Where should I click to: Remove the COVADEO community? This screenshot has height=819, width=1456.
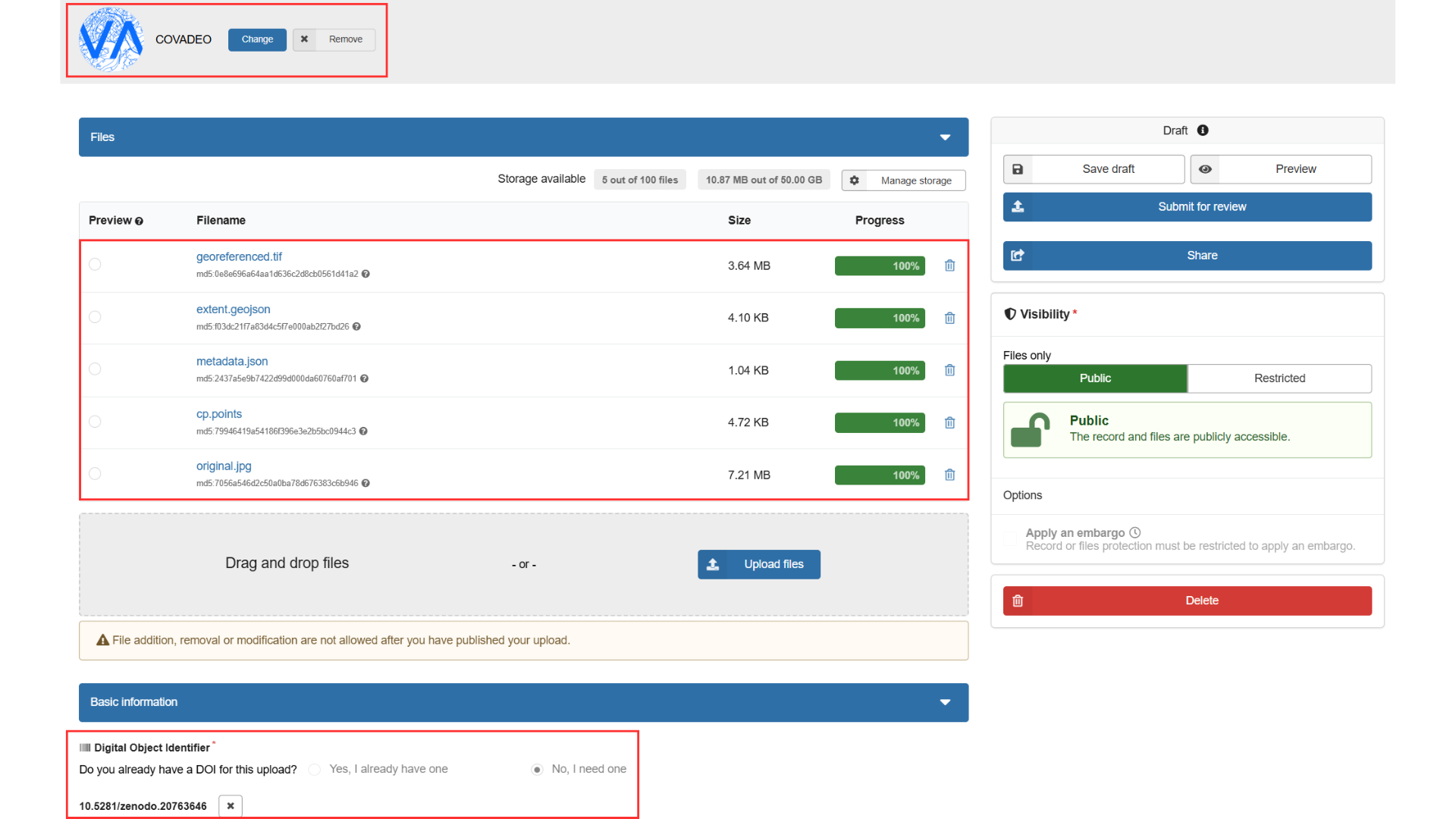point(334,39)
